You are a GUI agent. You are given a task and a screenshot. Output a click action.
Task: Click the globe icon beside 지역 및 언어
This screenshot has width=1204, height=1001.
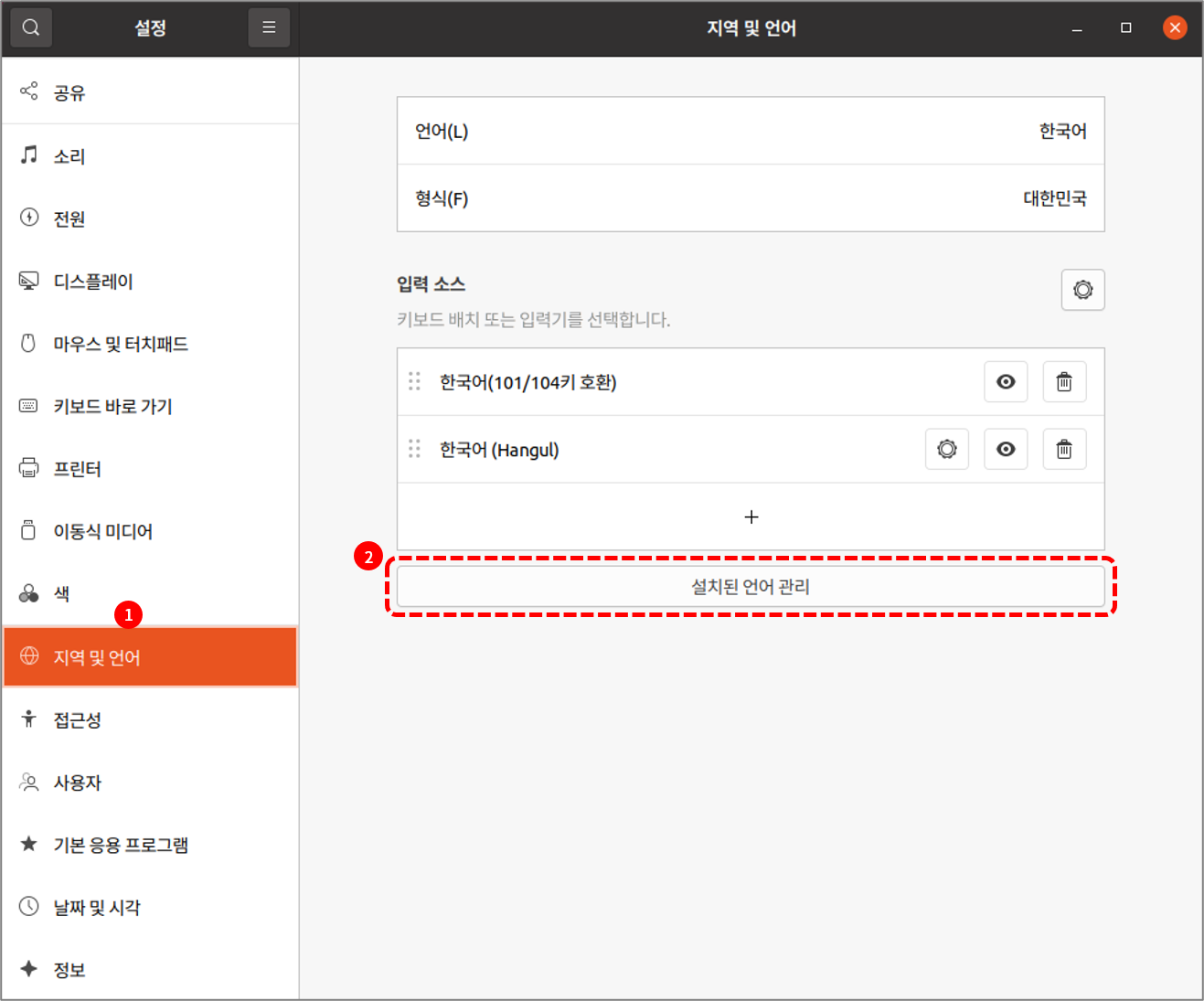pos(29,656)
